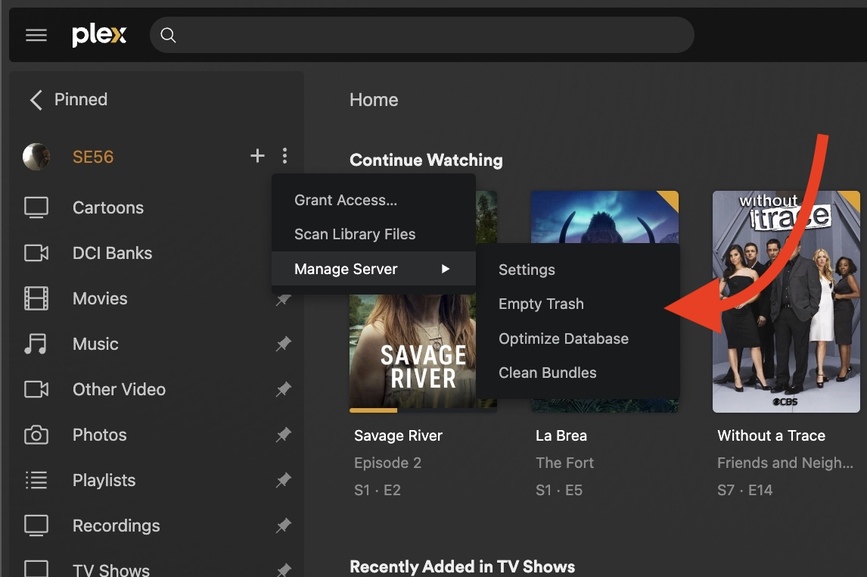
Task: Click the Music note icon
Action: click(35, 344)
